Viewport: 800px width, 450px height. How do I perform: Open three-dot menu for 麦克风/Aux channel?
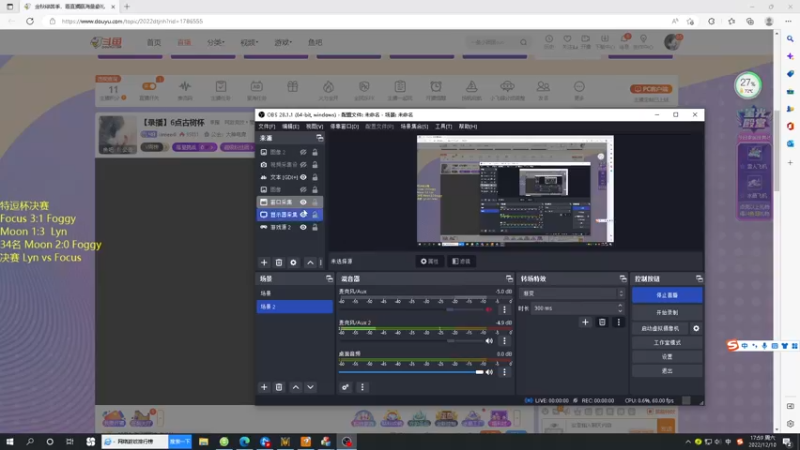coord(505,309)
